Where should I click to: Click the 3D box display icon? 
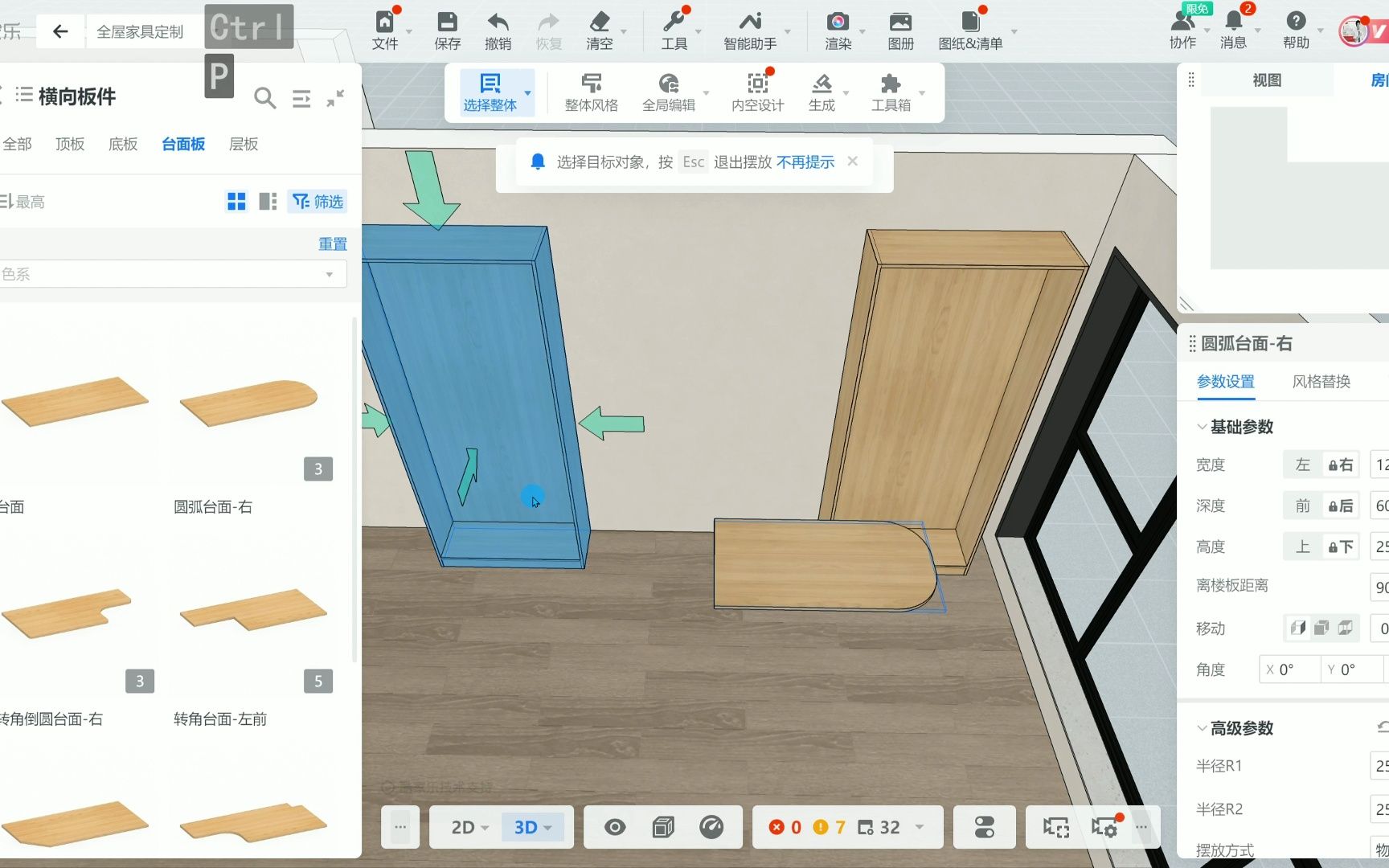tap(663, 827)
